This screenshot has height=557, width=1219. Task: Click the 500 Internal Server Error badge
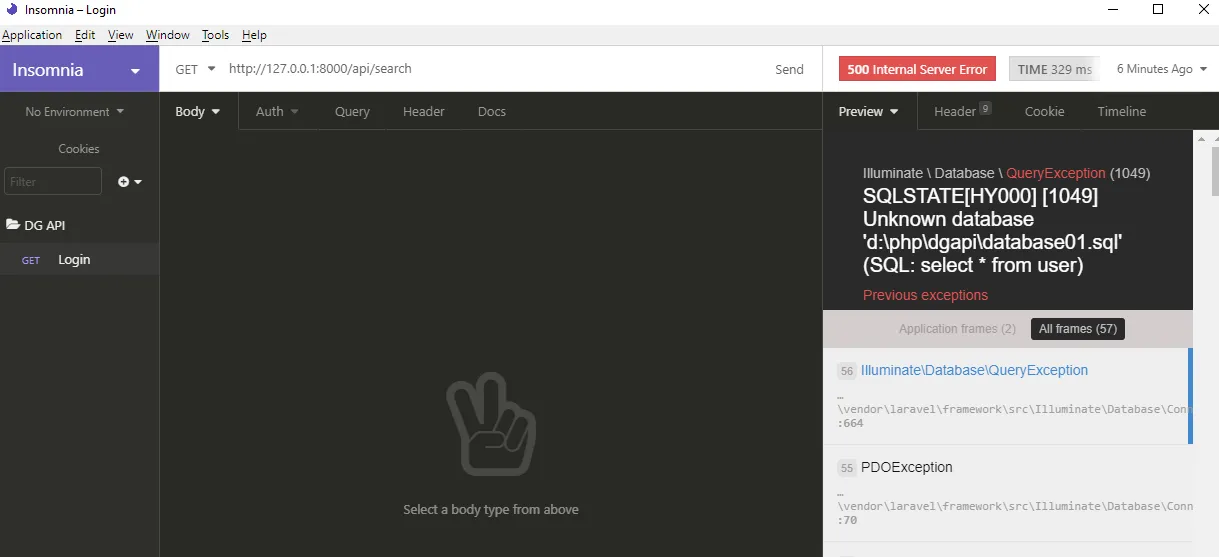coord(917,69)
